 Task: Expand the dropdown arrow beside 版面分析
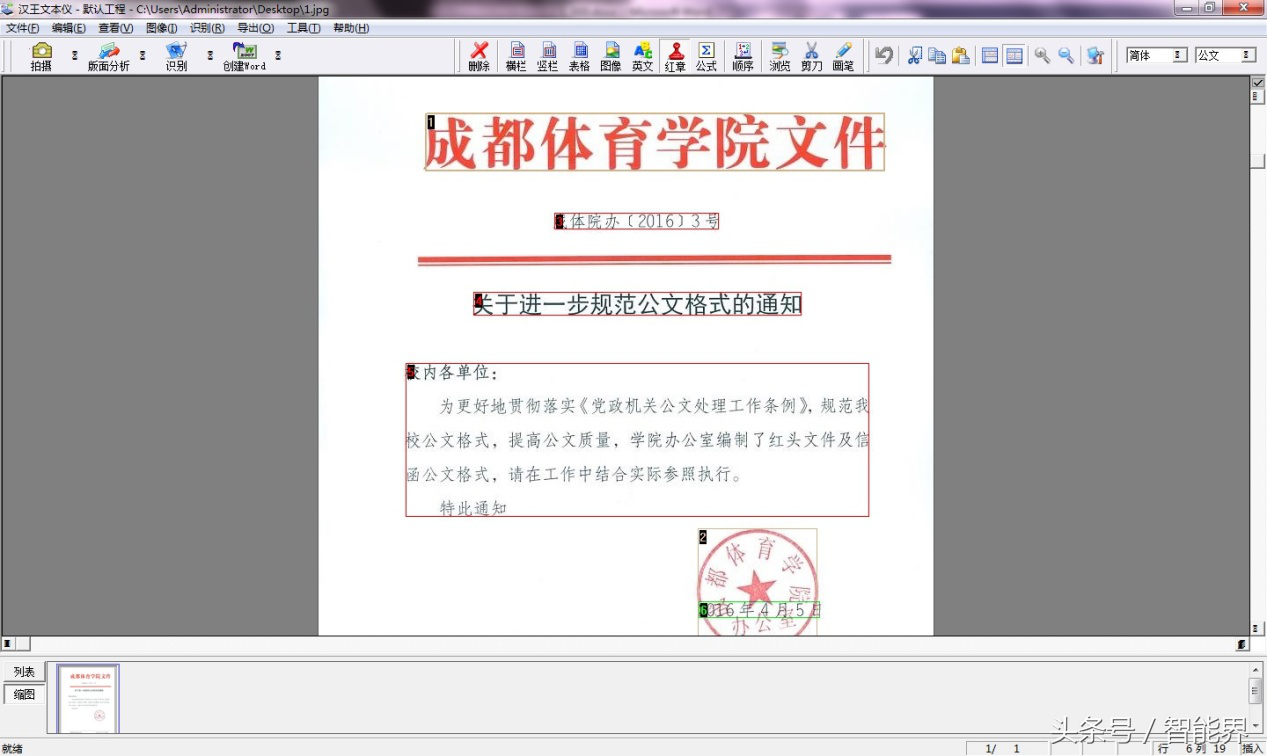coord(142,56)
